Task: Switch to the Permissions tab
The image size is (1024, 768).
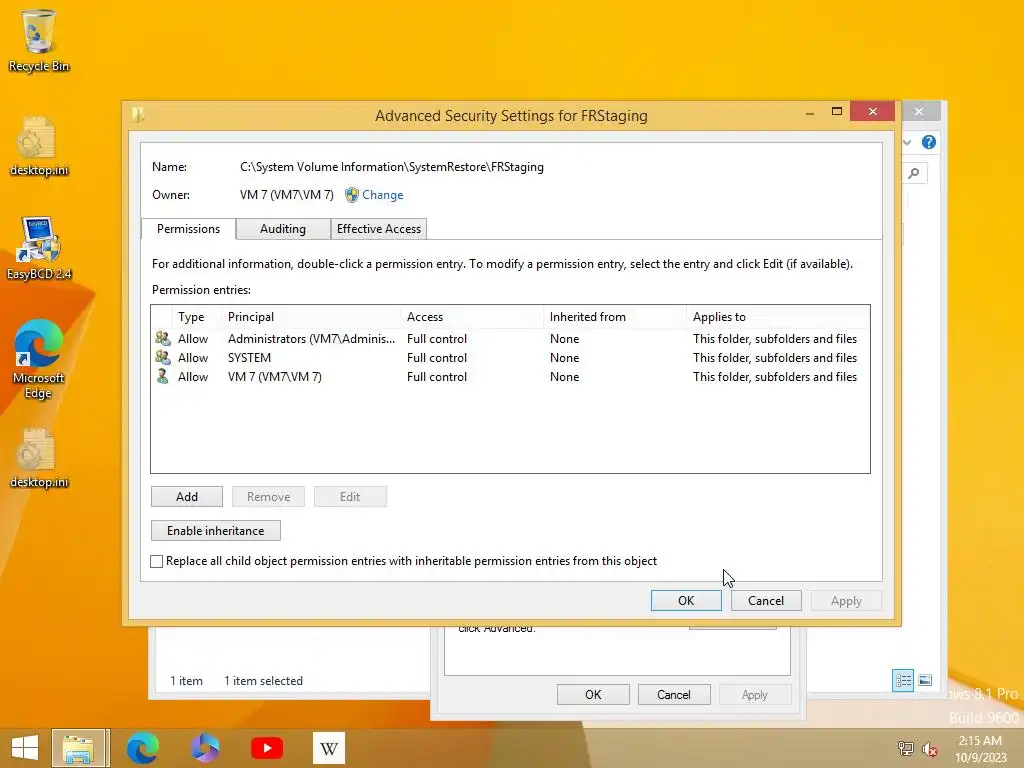Action: click(x=188, y=229)
